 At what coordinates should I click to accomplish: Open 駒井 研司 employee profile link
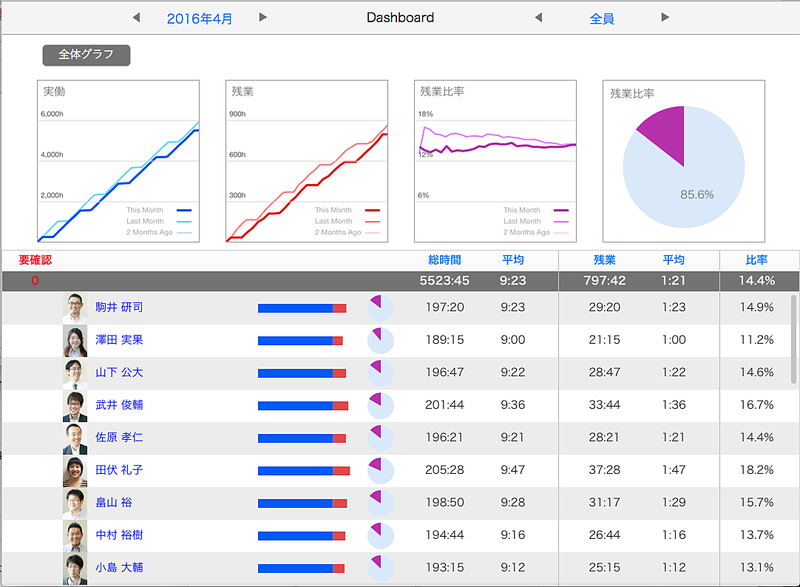click(x=119, y=308)
